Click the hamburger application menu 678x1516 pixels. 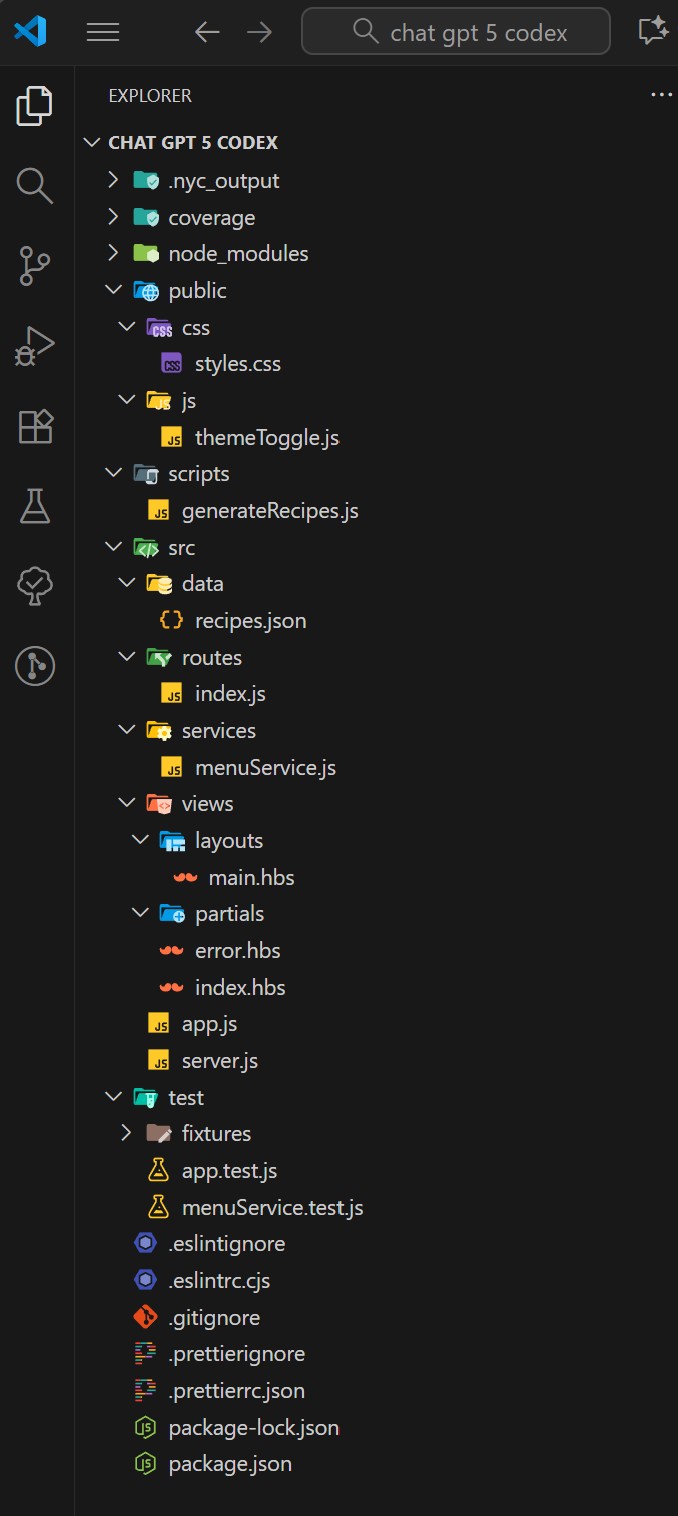(x=103, y=32)
